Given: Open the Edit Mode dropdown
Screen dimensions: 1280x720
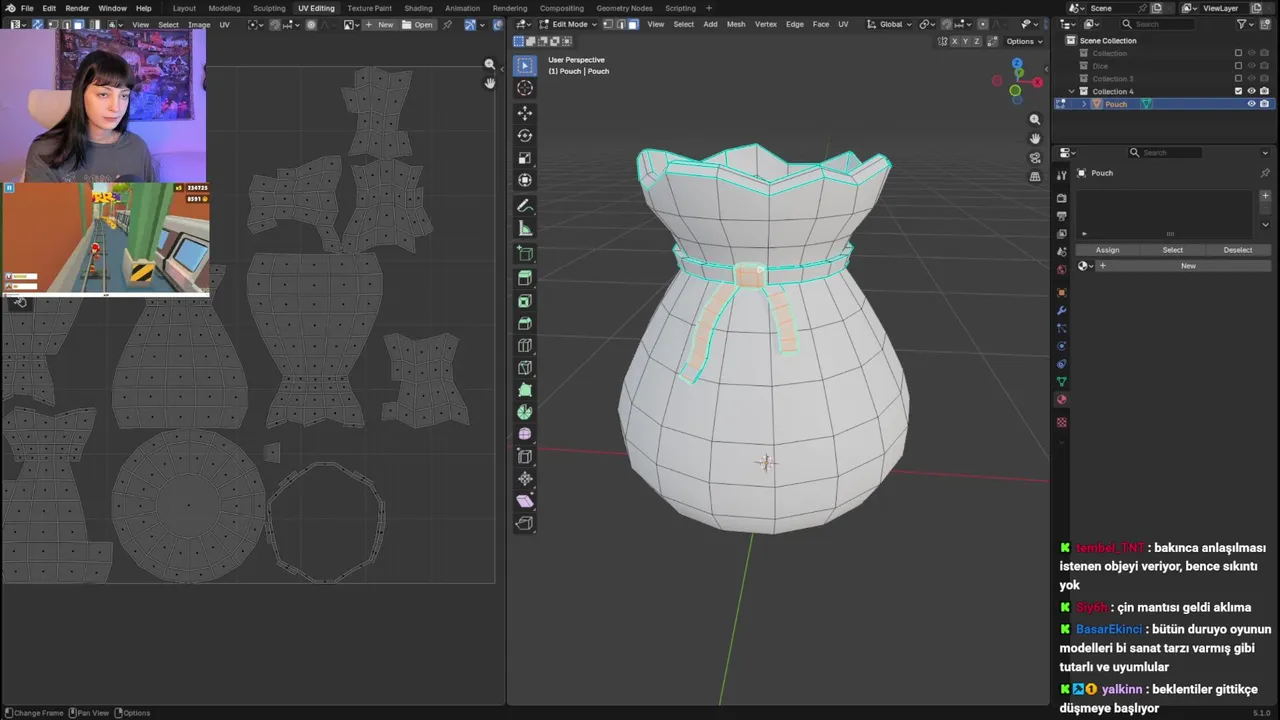Looking at the screenshot, I should (568, 24).
